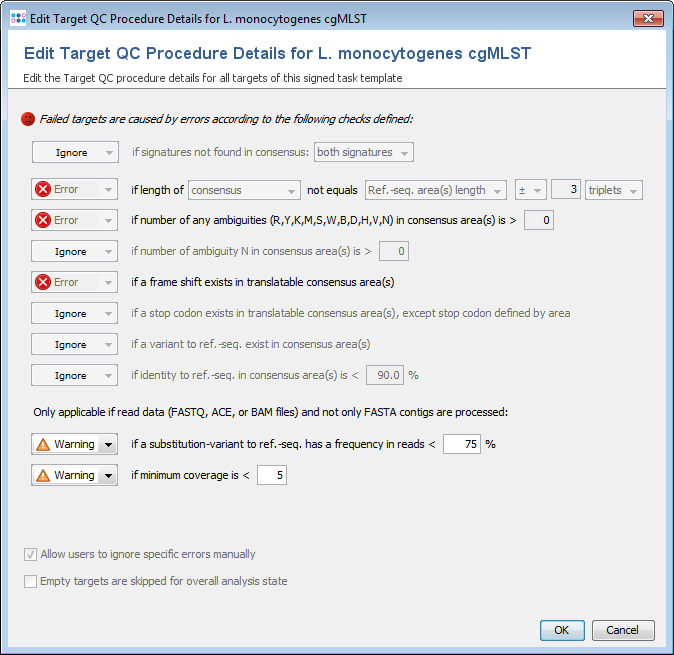This screenshot has width=674, height=655.
Task: Open the 'both signatures' dropdown
Action: click(x=364, y=152)
